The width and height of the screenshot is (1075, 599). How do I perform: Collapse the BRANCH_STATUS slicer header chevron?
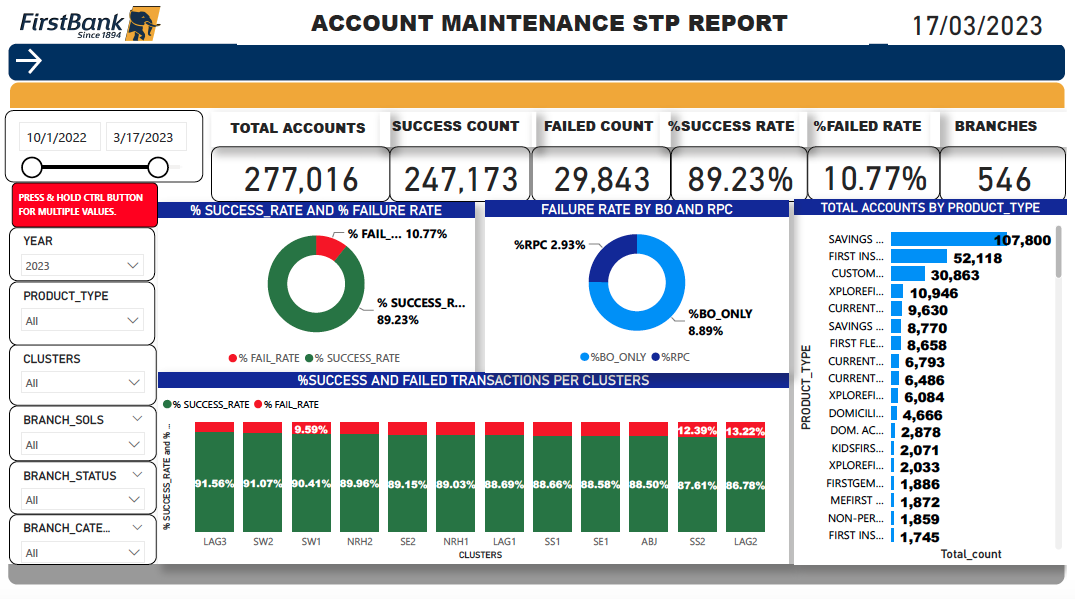pyautogui.click(x=137, y=475)
